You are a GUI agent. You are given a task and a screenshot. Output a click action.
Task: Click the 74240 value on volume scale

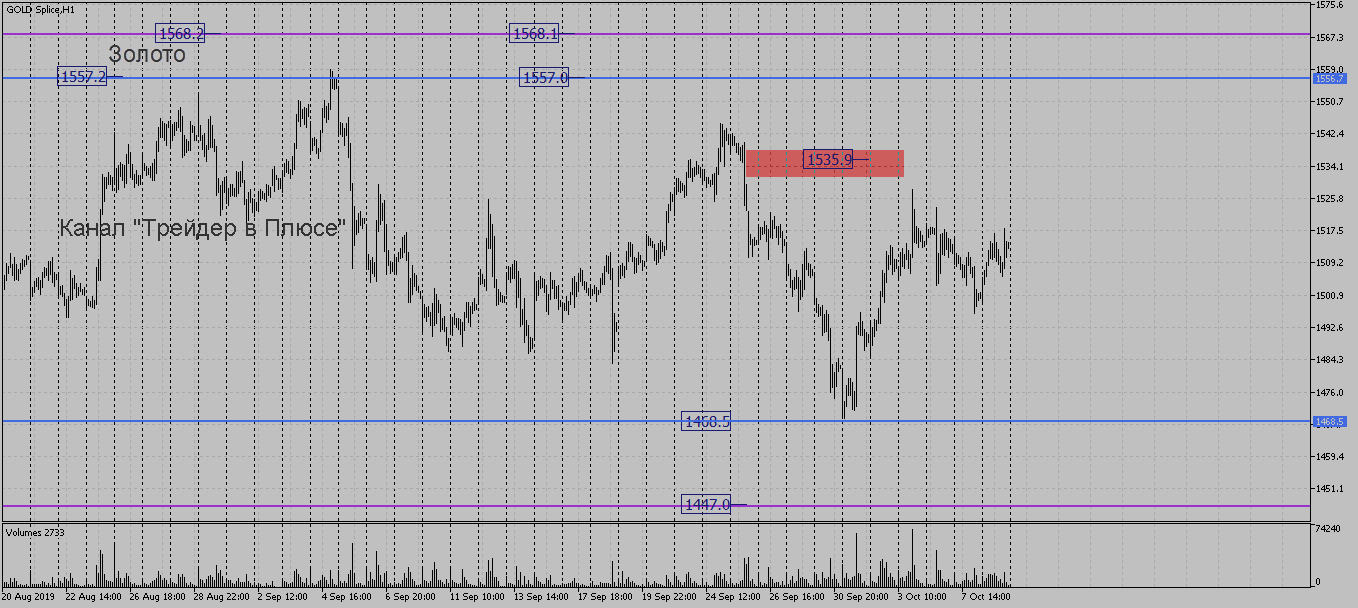[1329, 528]
